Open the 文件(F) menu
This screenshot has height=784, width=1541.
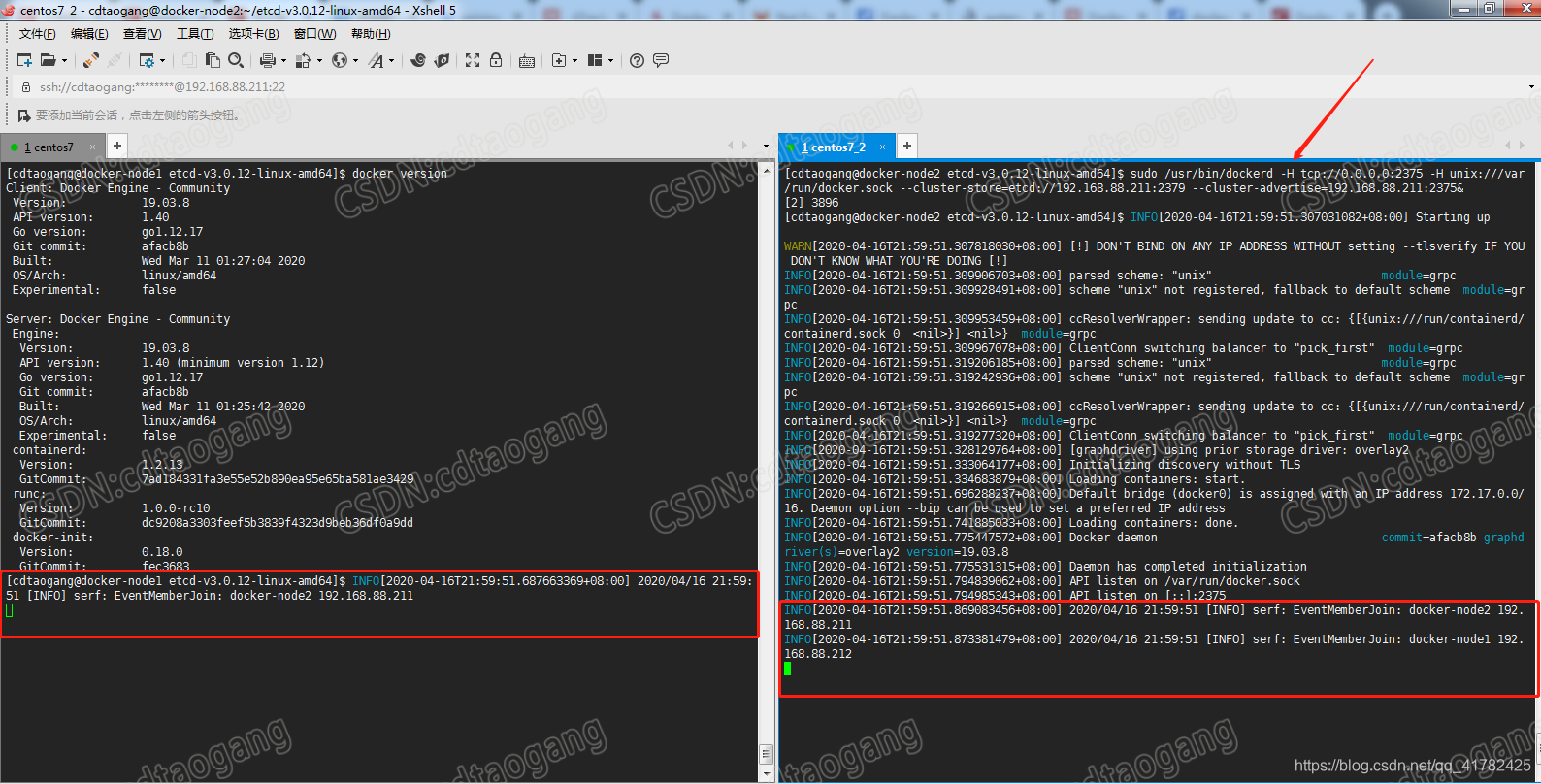point(37,34)
